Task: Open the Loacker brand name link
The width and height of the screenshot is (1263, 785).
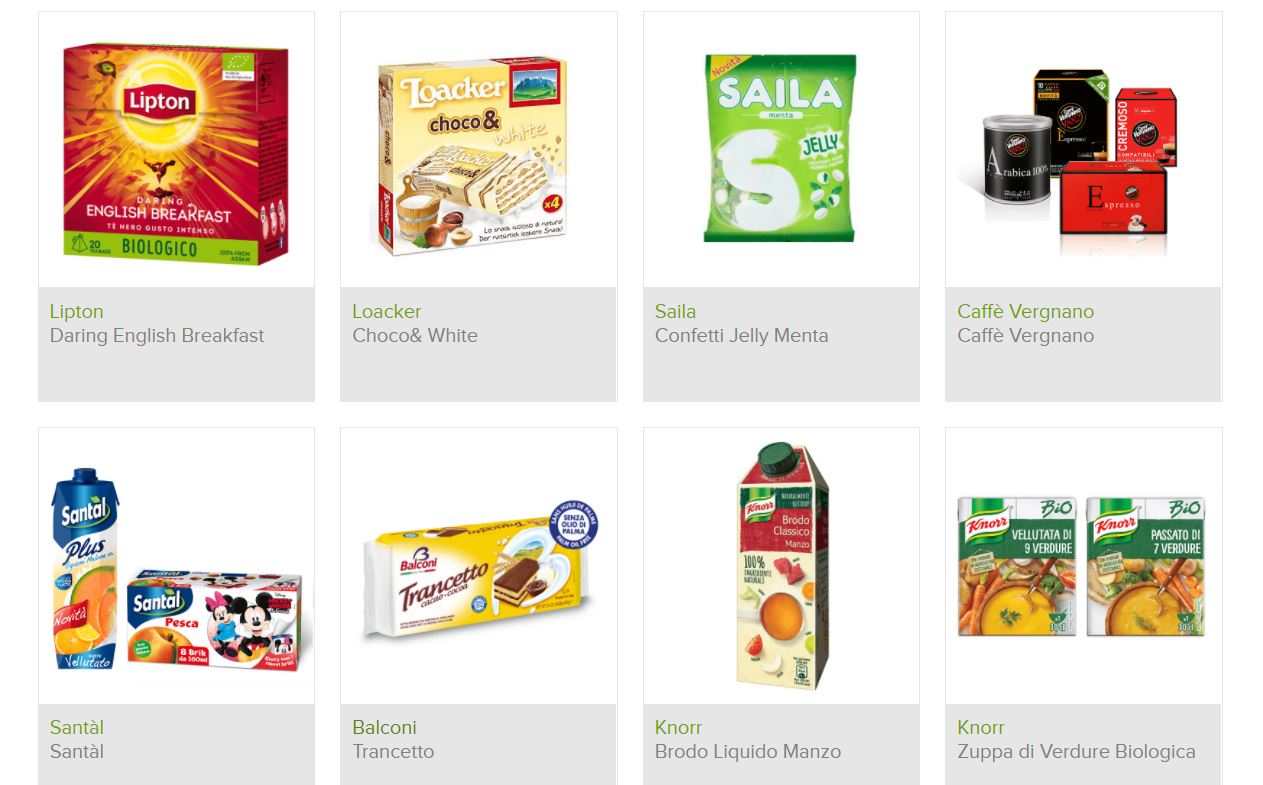Action: tap(387, 311)
